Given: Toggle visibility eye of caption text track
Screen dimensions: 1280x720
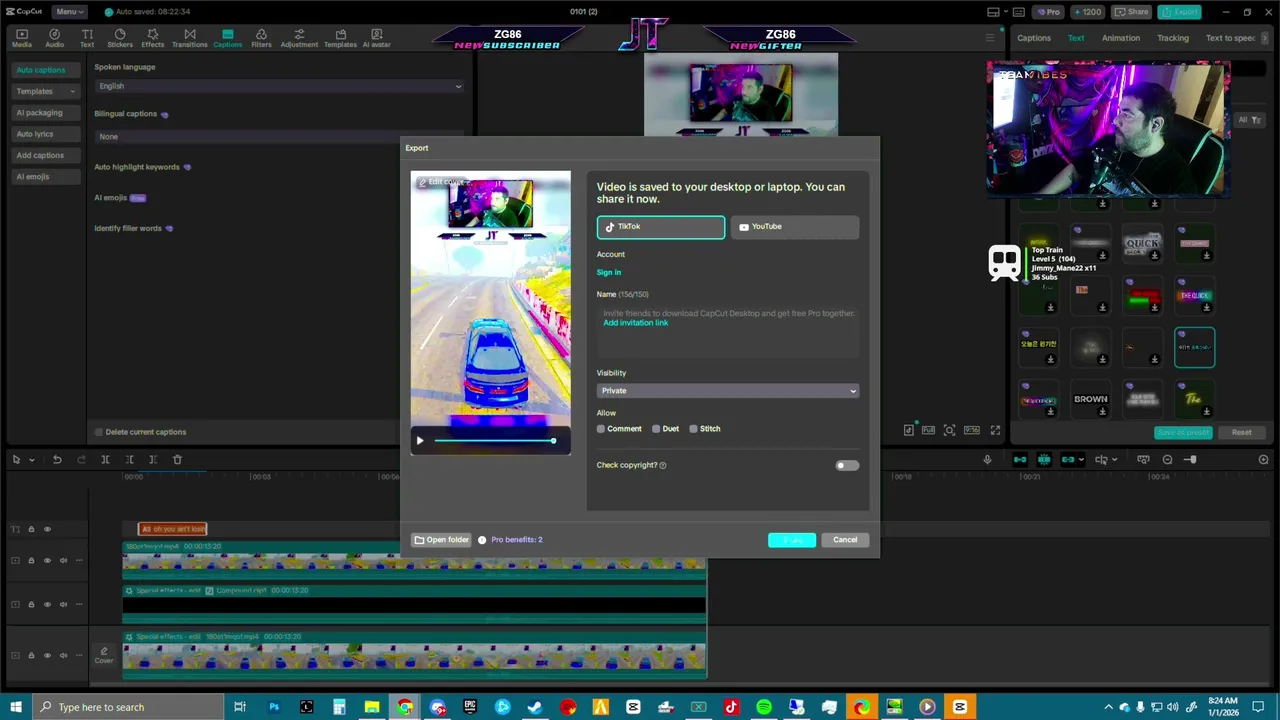Looking at the screenshot, I should coord(47,529).
